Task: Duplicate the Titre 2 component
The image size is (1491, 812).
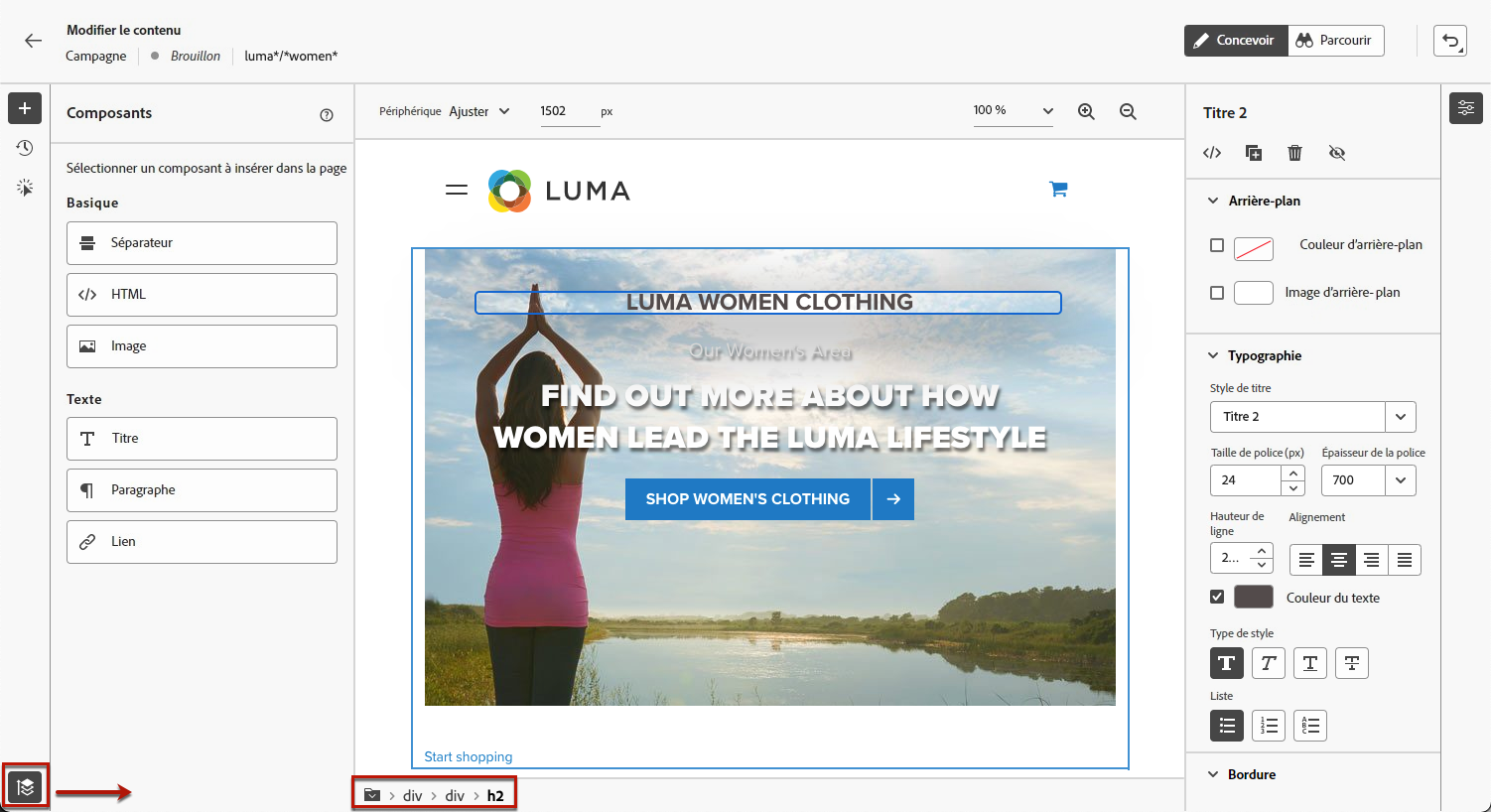Action: [1254, 153]
